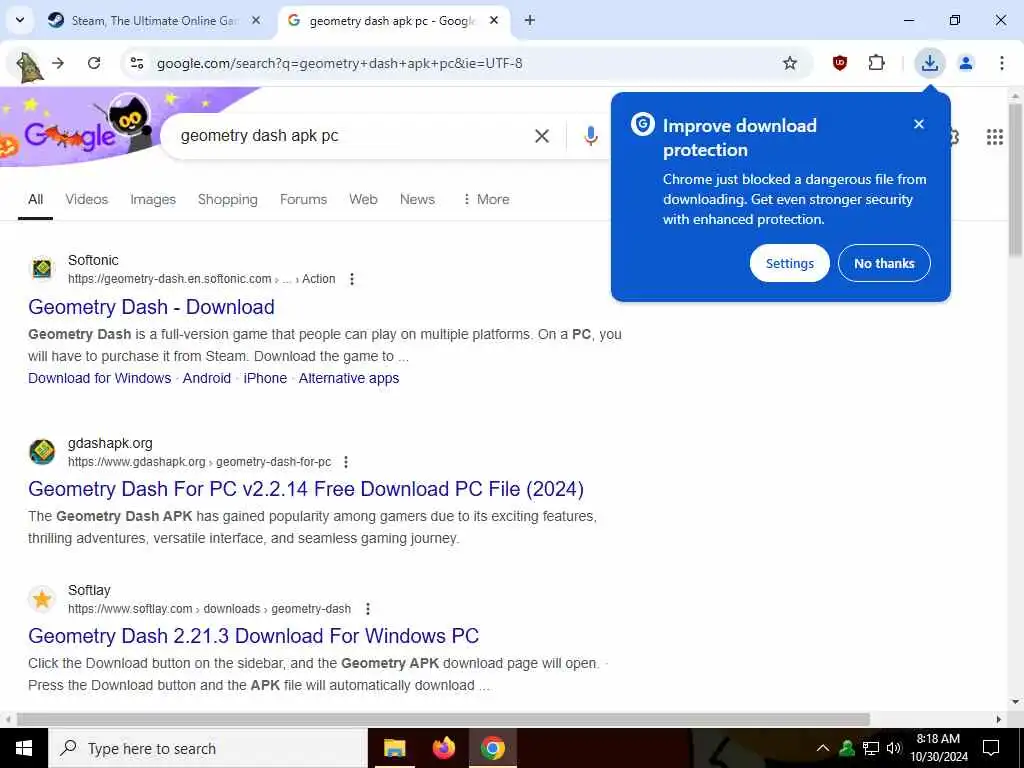Screen dimensions: 1024x768
Task: Close the geometry dash apk pc tab
Action: click(494, 21)
